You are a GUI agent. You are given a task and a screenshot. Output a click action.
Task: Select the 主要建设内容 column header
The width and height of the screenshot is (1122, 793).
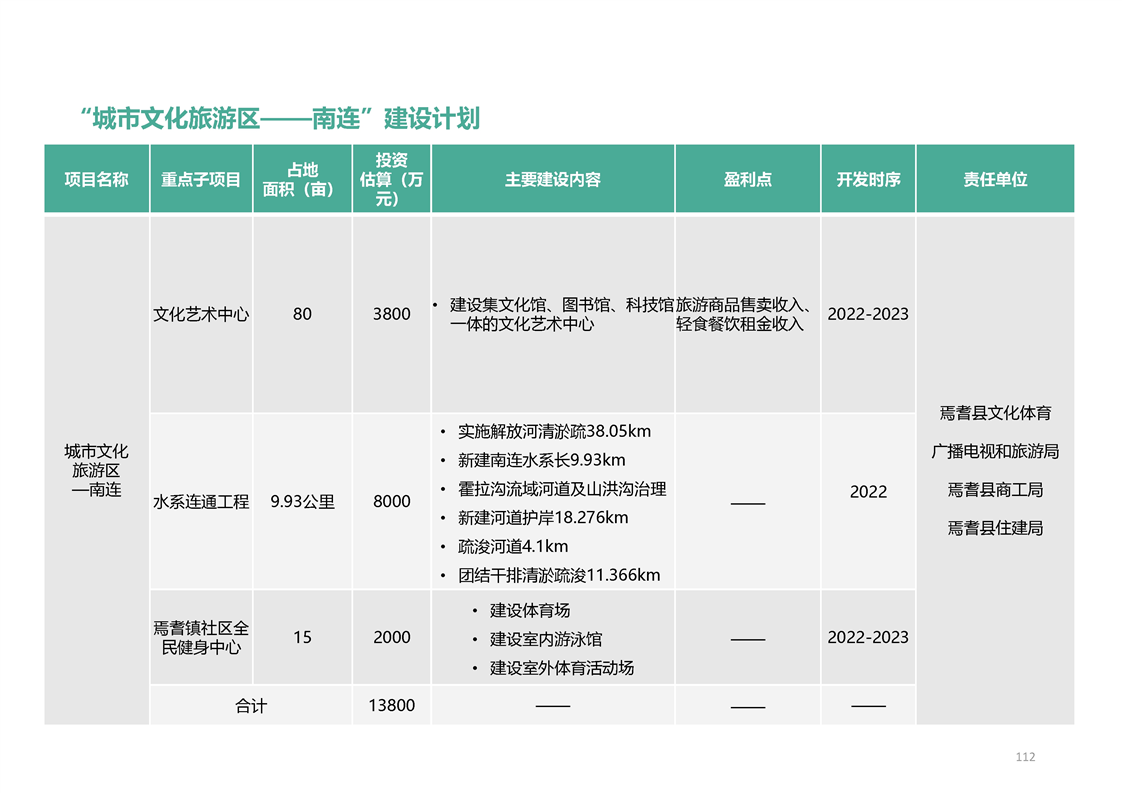(x=553, y=179)
